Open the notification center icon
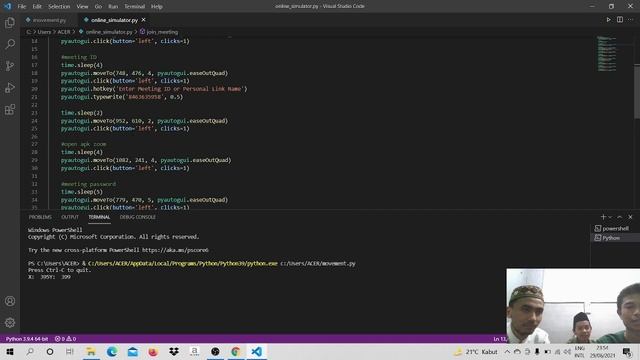 click(x=627, y=351)
